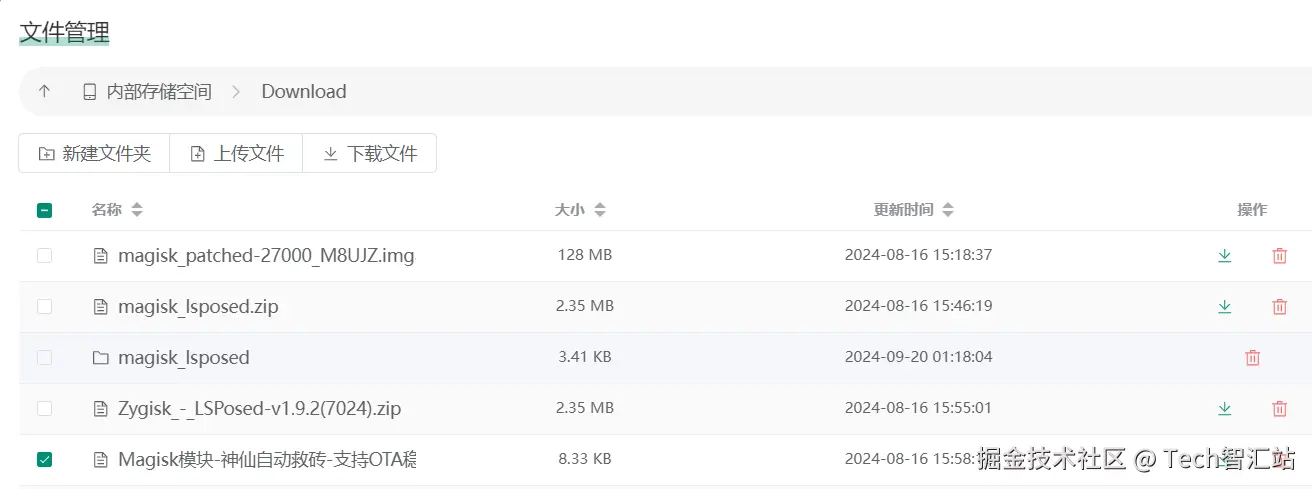The image size is (1312, 489).
Task: Click the 上传文件 button
Action: click(x=236, y=154)
